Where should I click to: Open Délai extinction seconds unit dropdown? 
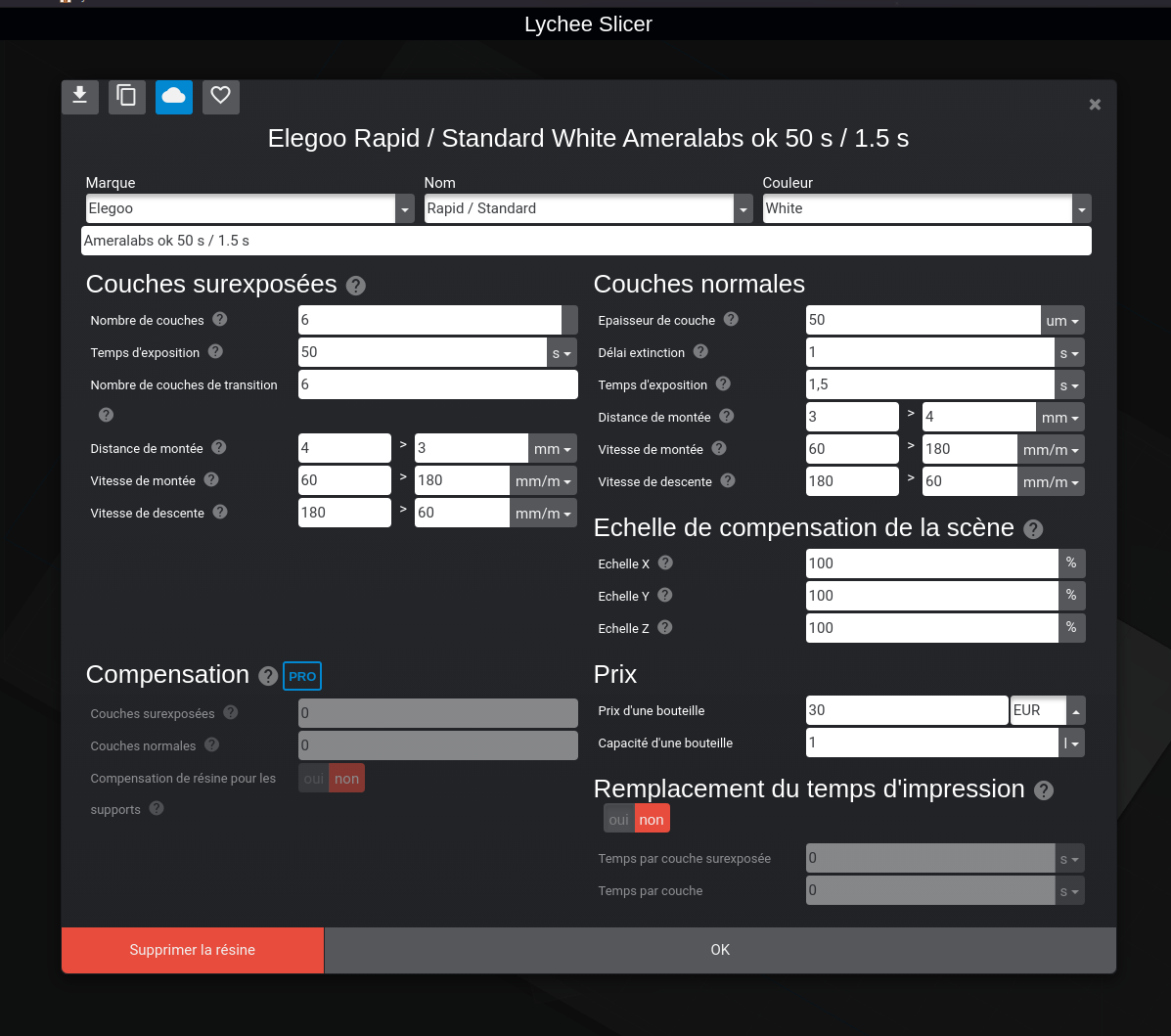coord(1069,352)
